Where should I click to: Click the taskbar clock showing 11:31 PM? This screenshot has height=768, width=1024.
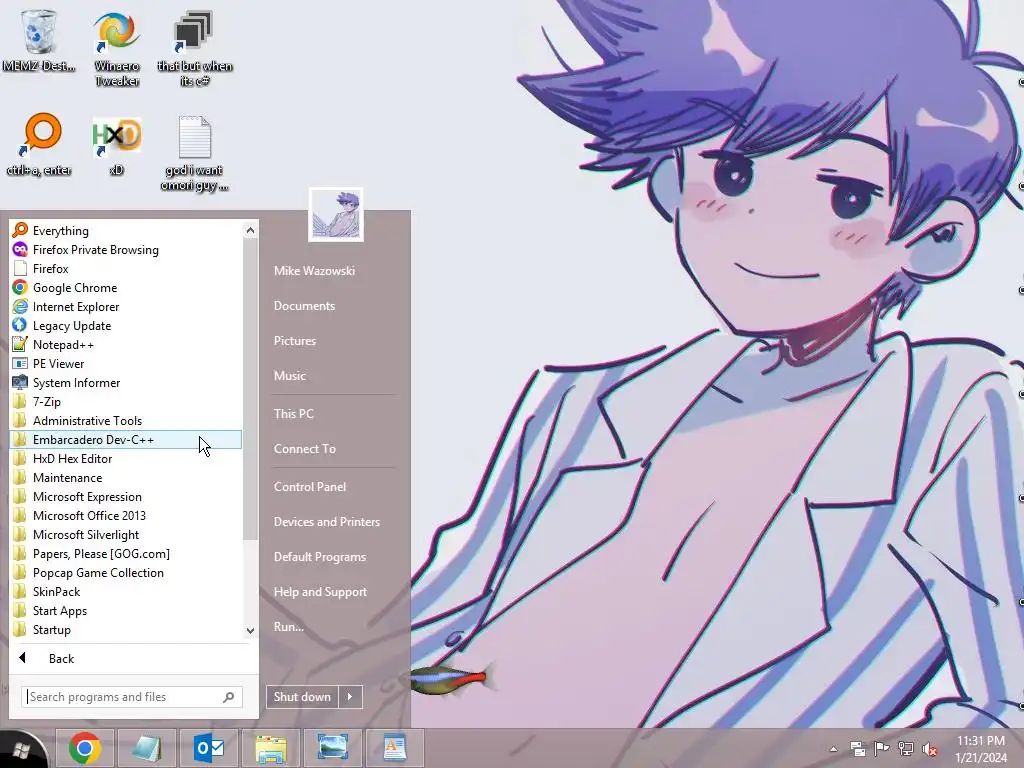981,749
